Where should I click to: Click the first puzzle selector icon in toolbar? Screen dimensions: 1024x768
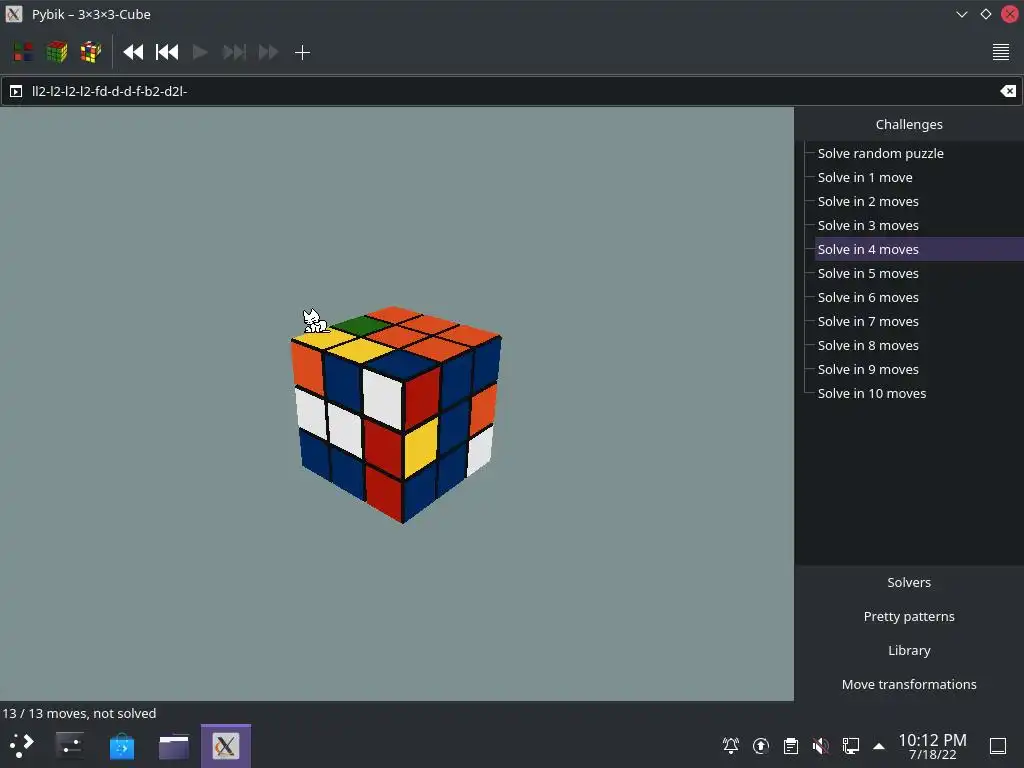click(23, 52)
